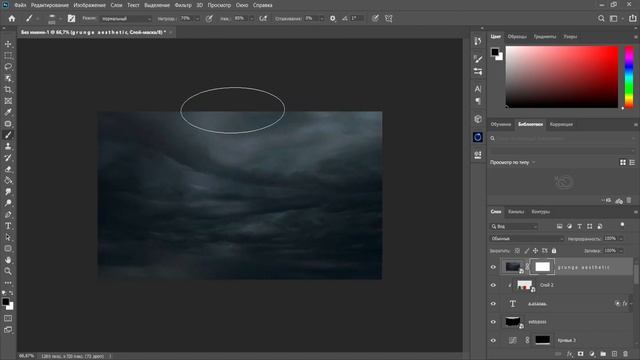Toggle lock transparent pixels
640x360 pixels.
(x=517, y=251)
